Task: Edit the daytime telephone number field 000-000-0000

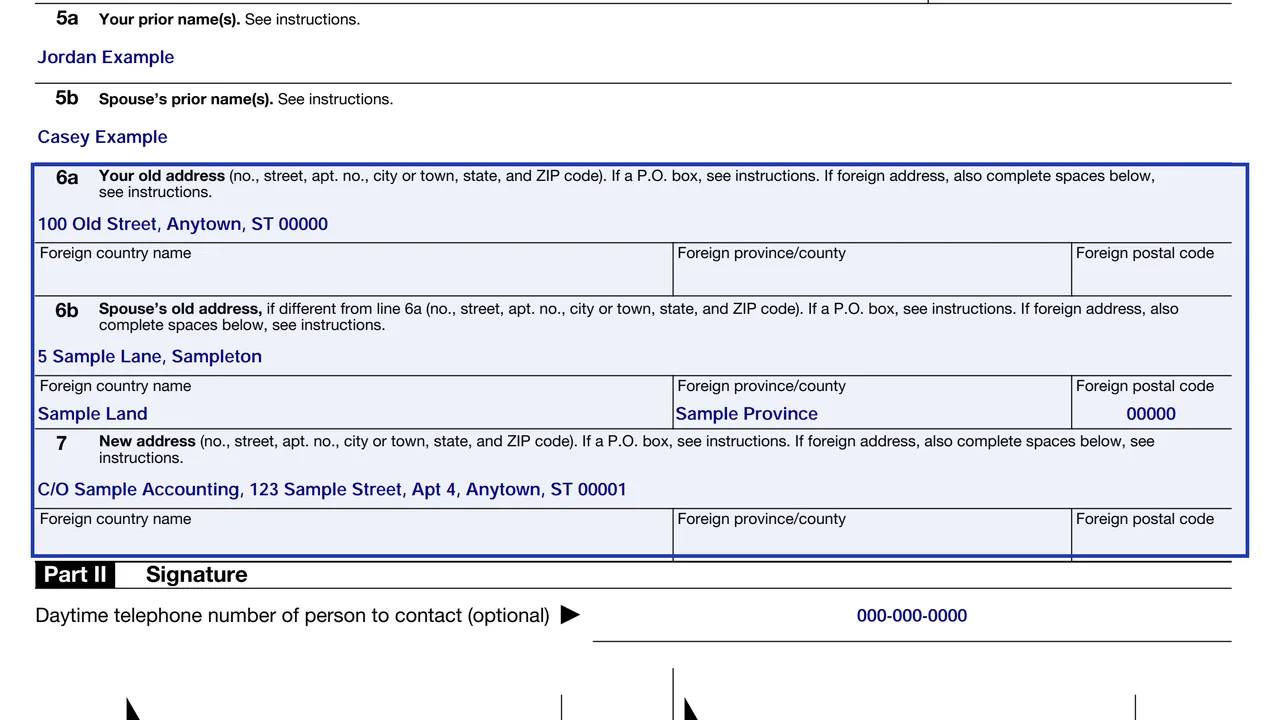Action: click(x=912, y=616)
